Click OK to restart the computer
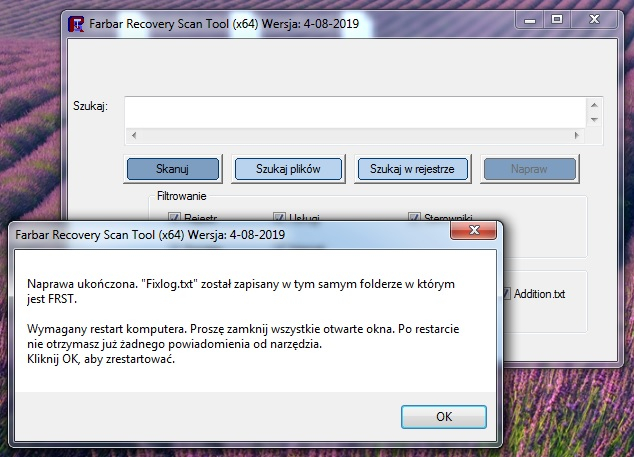The width and height of the screenshot is (634, 457). [x=444, y=417]
